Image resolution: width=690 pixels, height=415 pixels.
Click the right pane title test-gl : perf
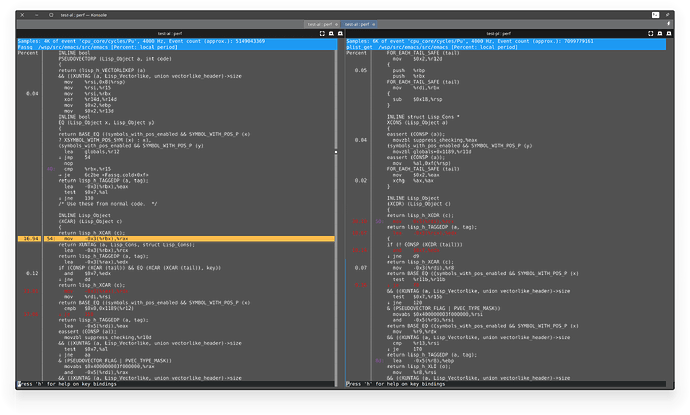point(499,33)
